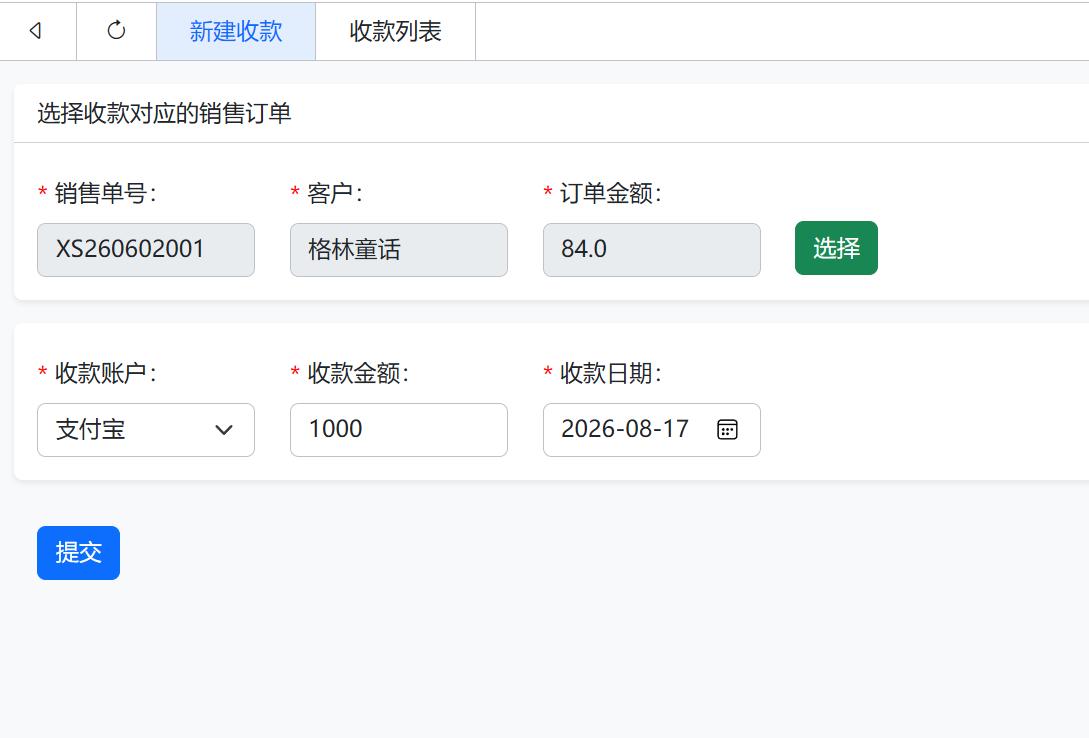Click the 订单金额 label

click(x=611, y=194)
